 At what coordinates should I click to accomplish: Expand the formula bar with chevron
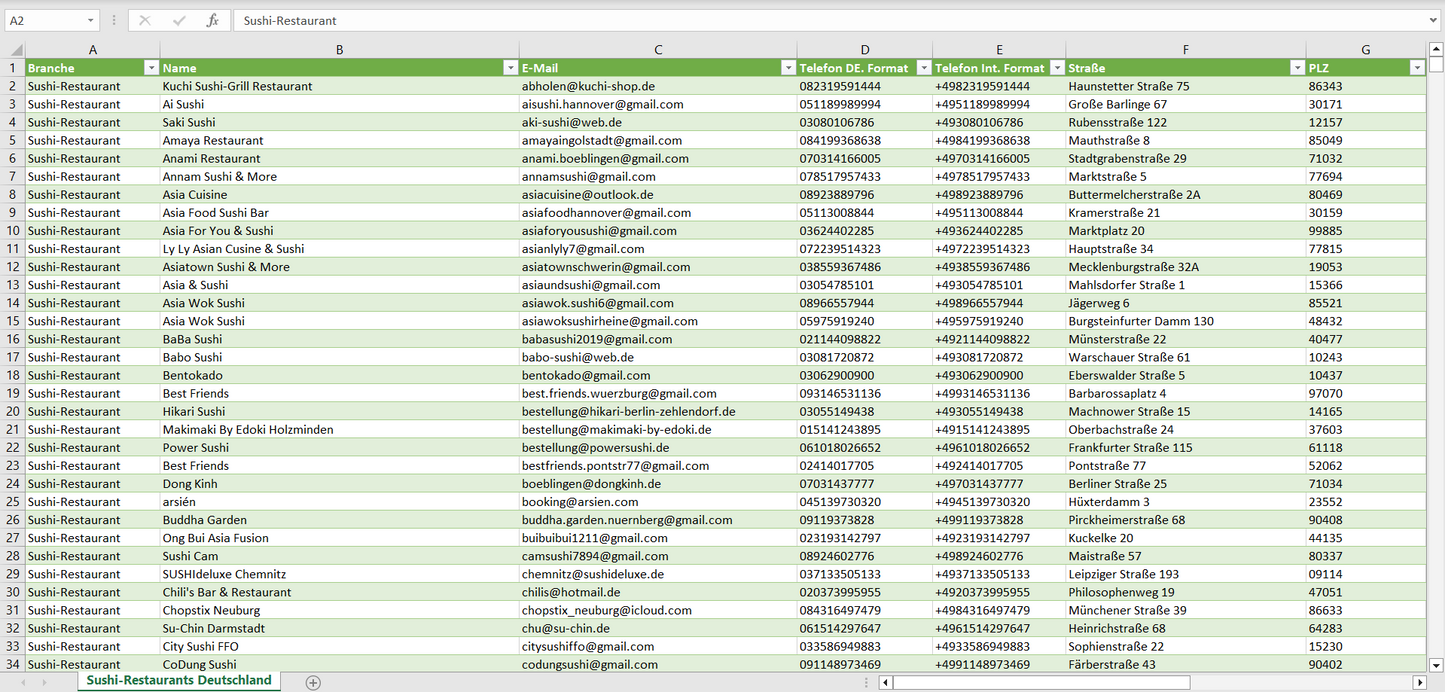coord(1434,20)
